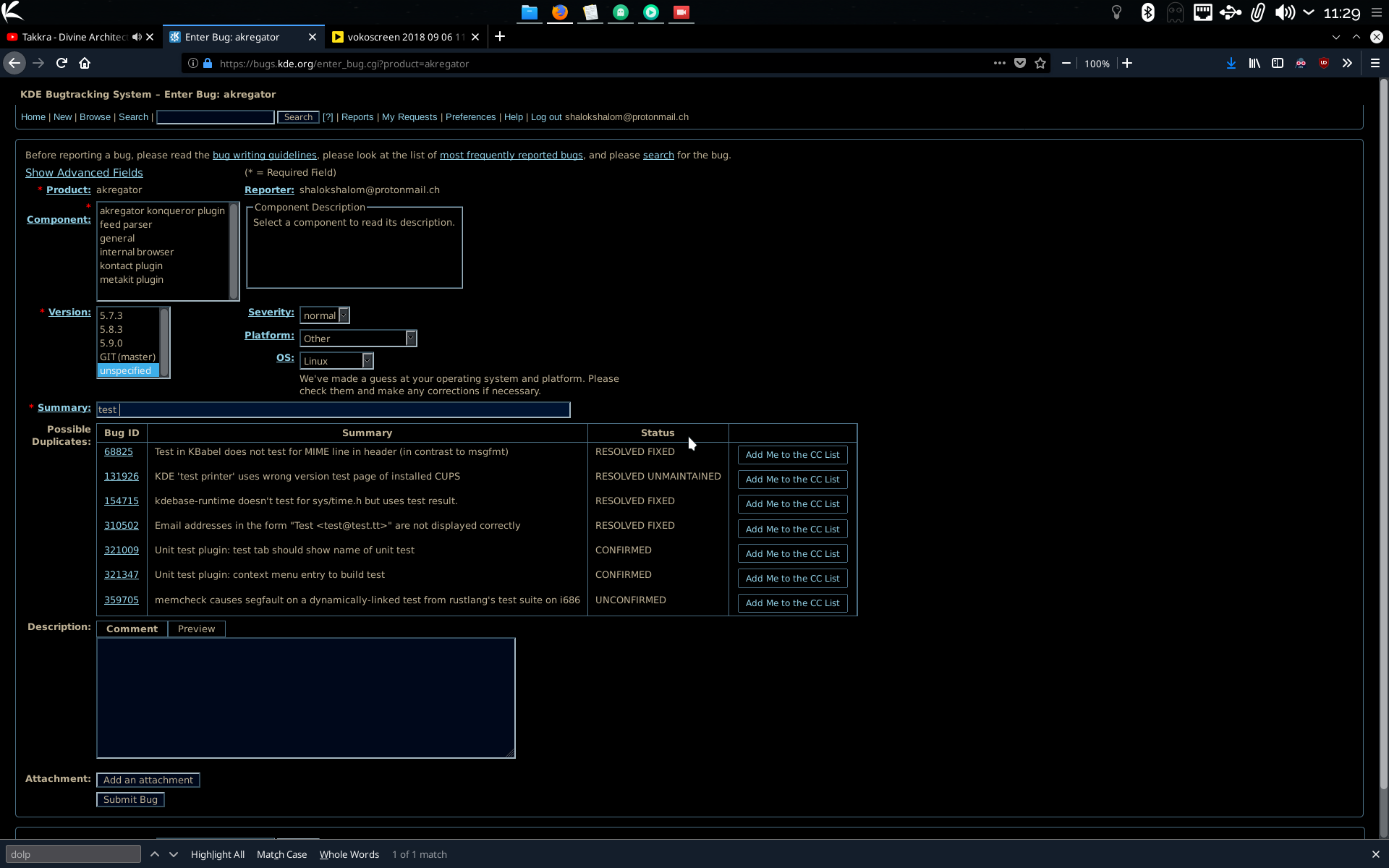Click the Bluetooth tray icon
Viewport: 1389px width, 868px height.
tap(1147, 12)
